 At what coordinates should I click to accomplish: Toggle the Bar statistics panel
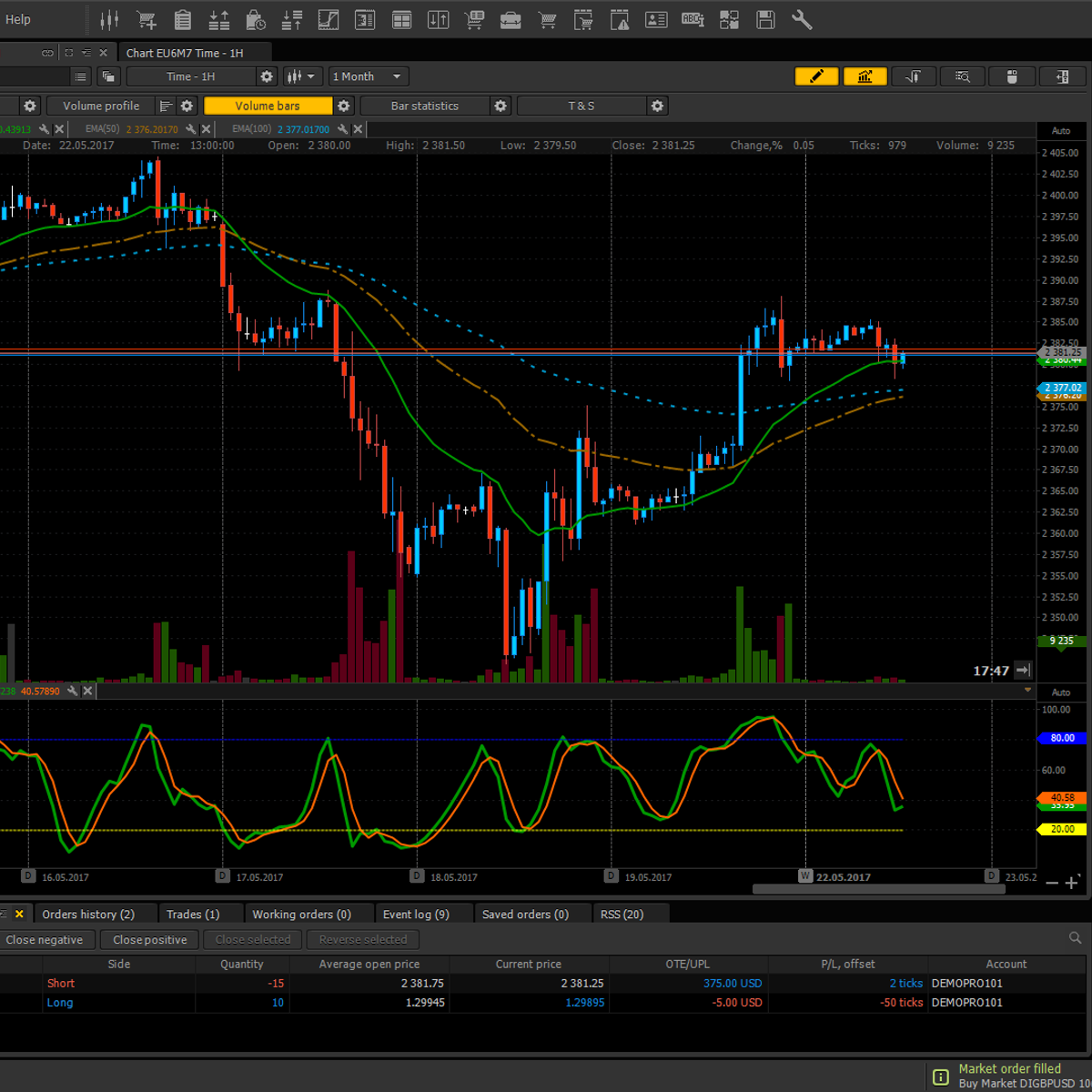(425, 106)
